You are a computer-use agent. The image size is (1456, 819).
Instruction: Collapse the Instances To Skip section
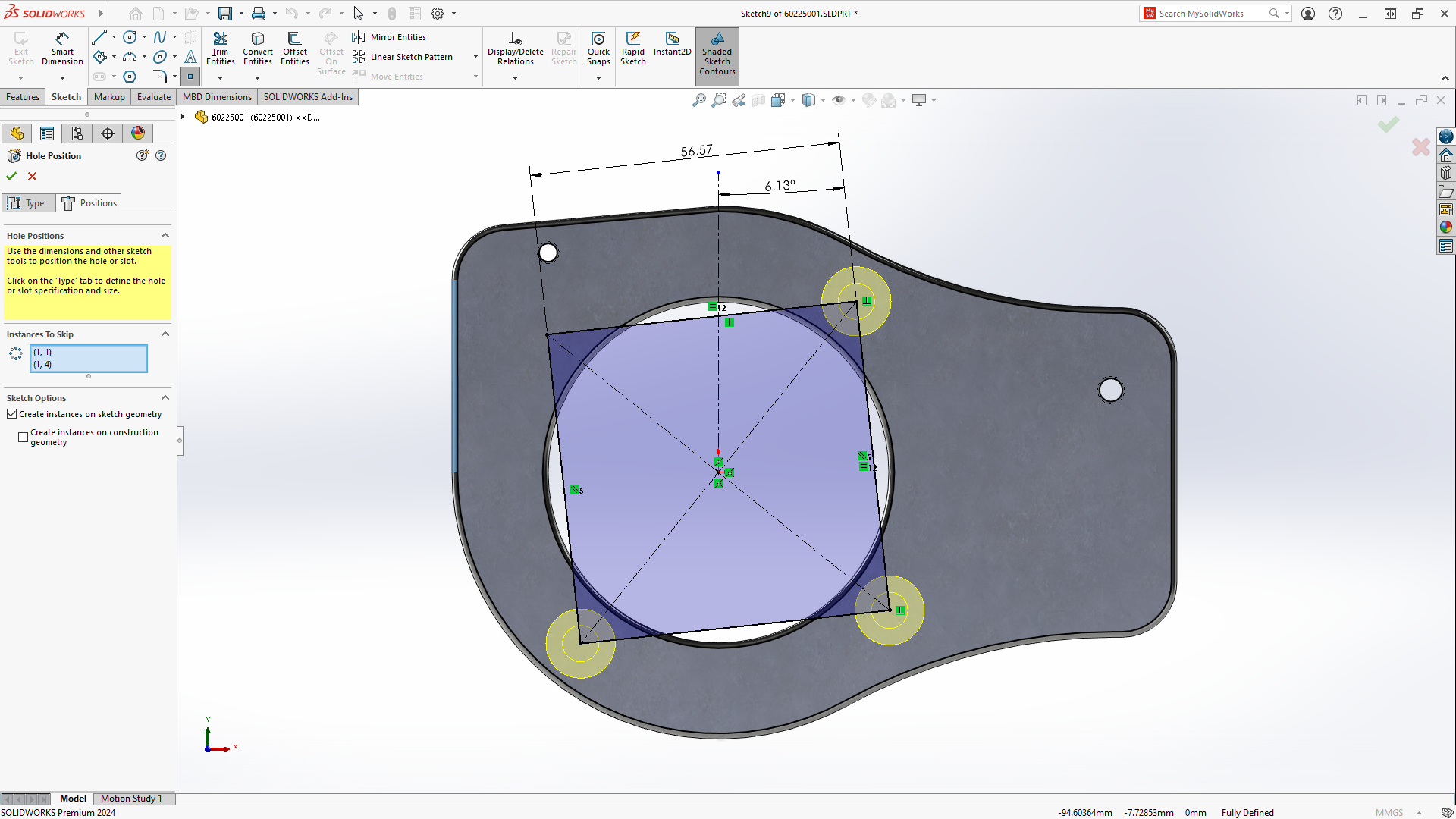coord(165,334)
